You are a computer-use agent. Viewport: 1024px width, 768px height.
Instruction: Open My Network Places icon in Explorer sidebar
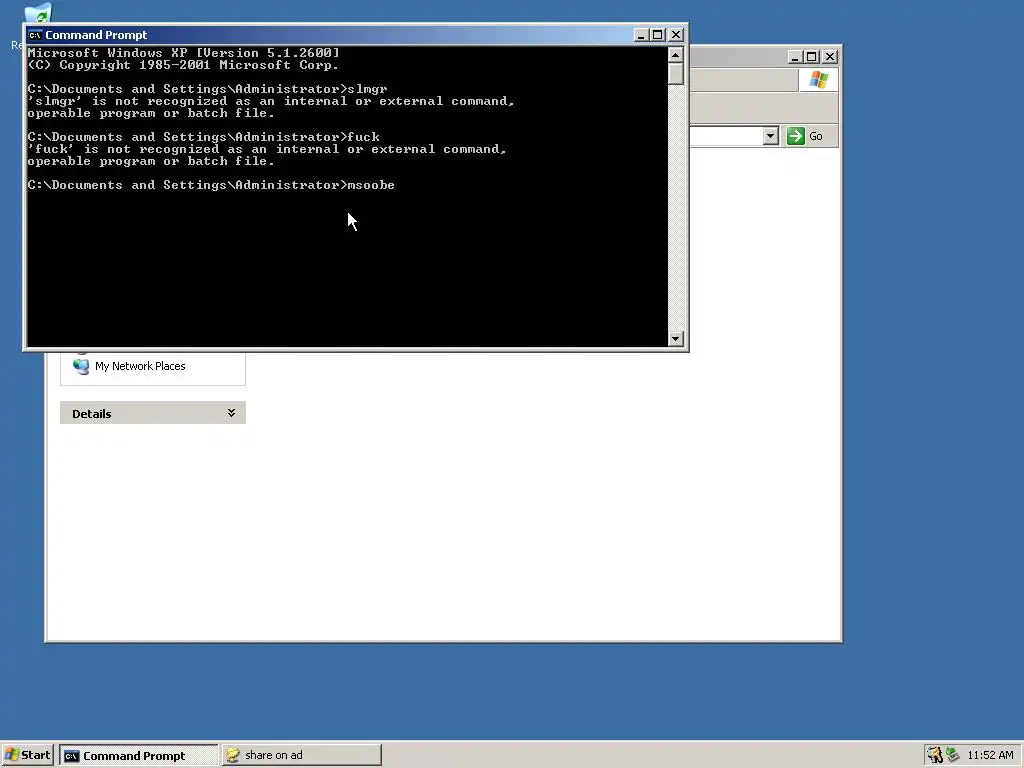(81, 366)
